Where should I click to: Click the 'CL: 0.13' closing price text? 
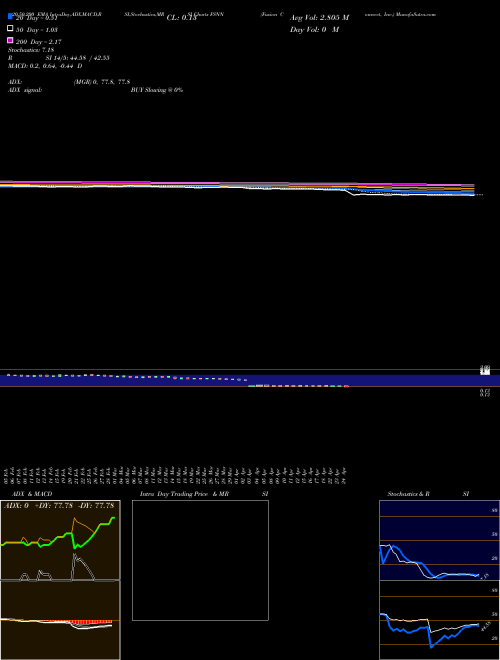point(182,18)
